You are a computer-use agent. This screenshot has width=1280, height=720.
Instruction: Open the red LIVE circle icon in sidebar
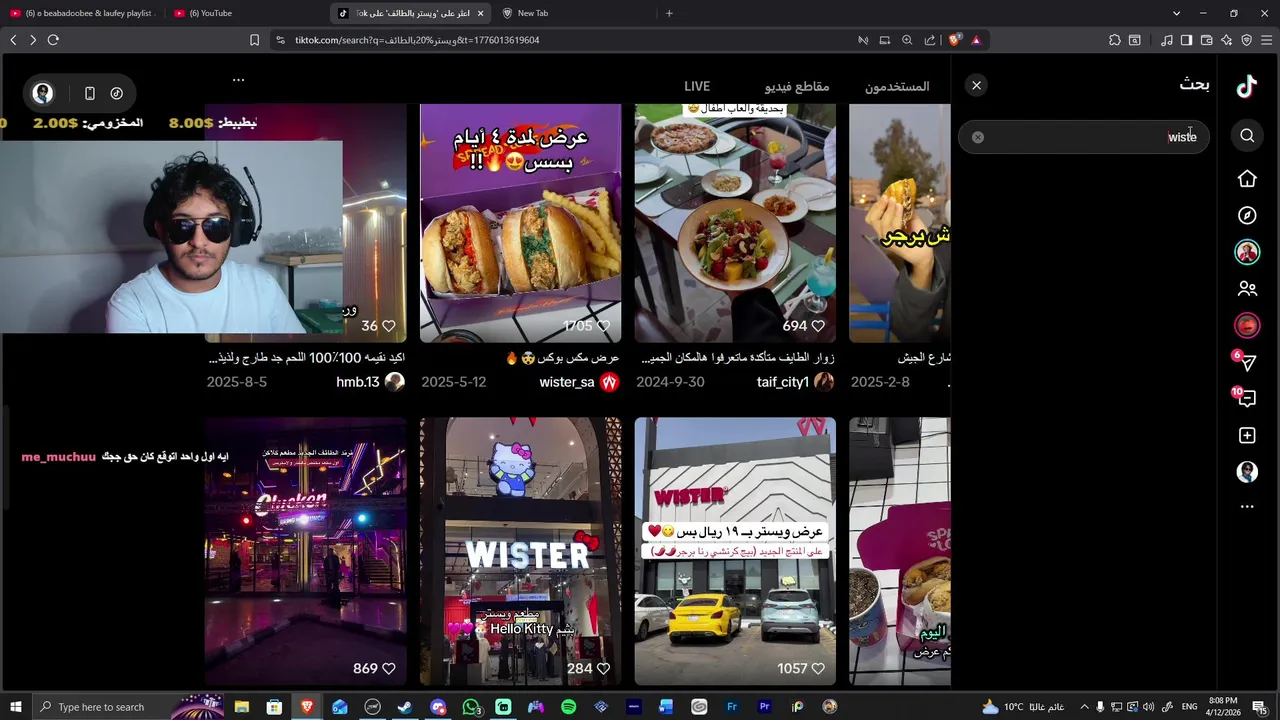1247,325
